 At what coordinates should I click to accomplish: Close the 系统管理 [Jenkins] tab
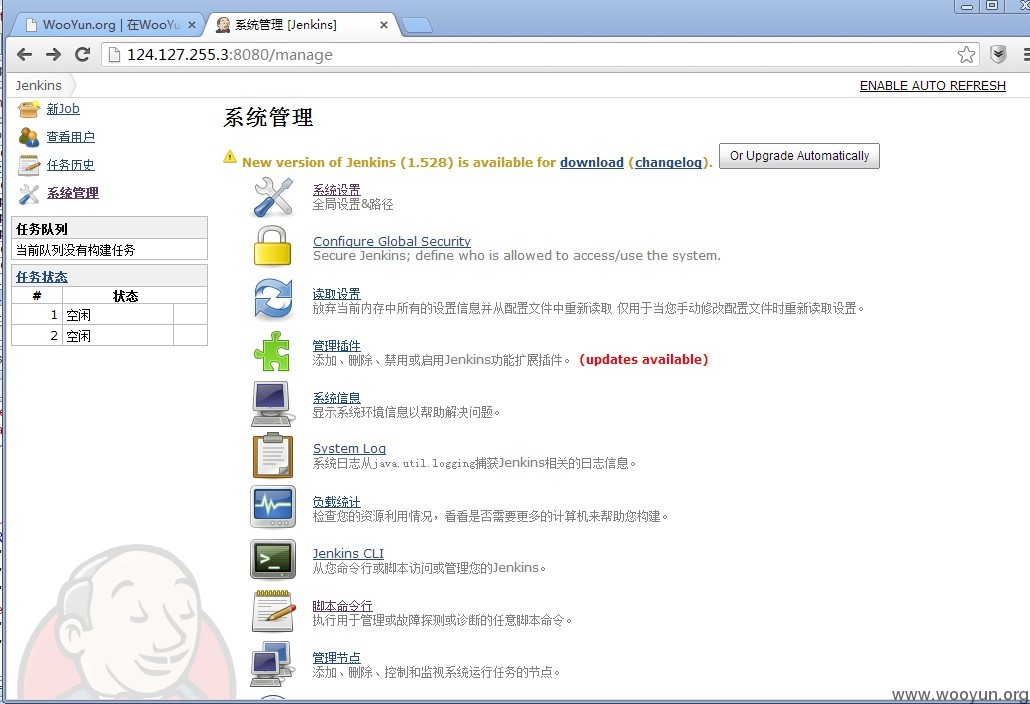(384, 25)
